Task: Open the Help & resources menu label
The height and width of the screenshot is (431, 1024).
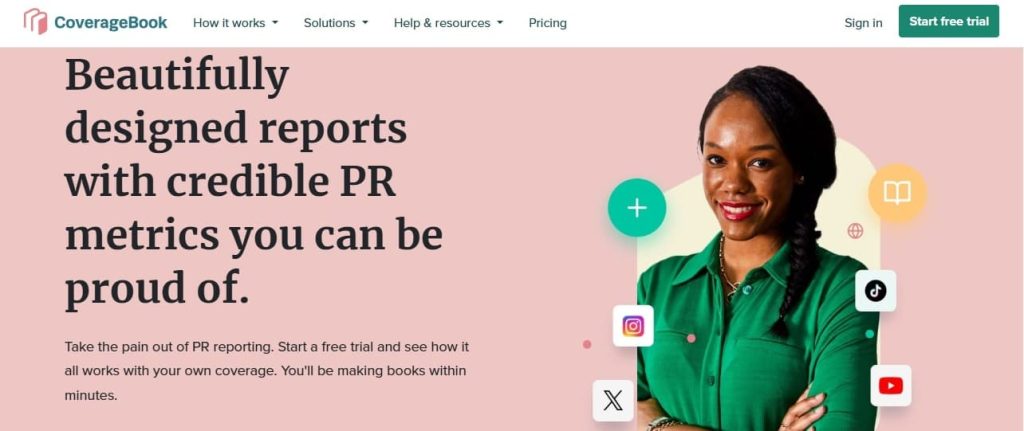Action: (x=442, y=23)
